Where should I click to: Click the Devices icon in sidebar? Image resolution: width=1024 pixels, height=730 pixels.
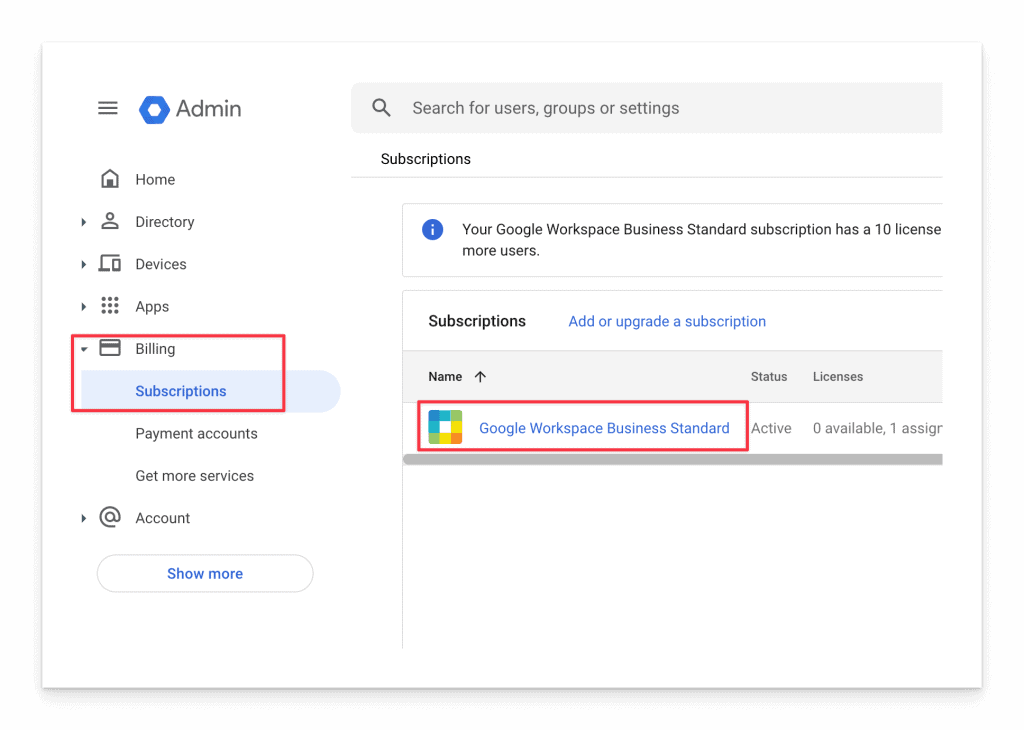(x=110, y=264)
